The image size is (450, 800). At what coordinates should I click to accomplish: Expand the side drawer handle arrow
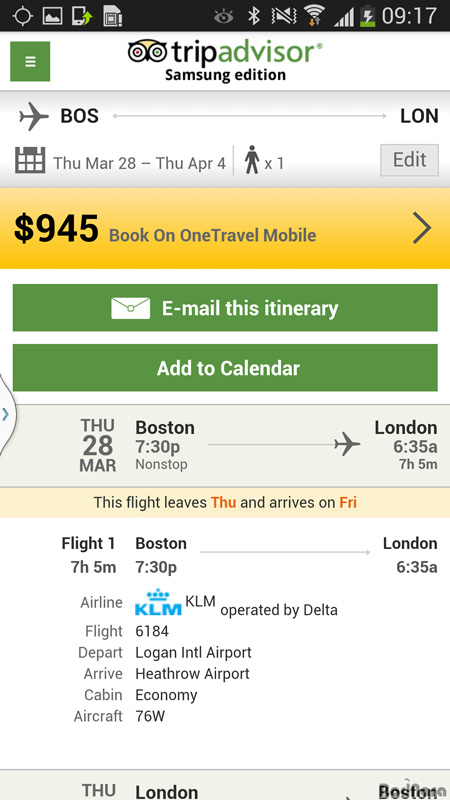click(6, 414)
